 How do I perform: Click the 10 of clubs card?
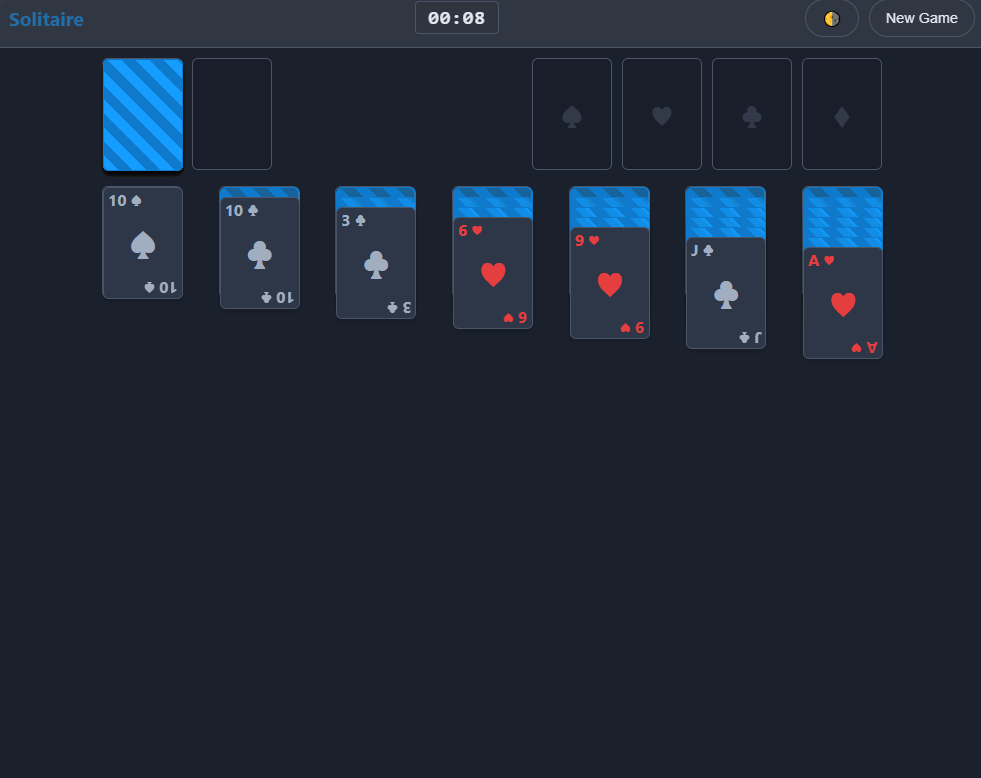click(260, 254)
